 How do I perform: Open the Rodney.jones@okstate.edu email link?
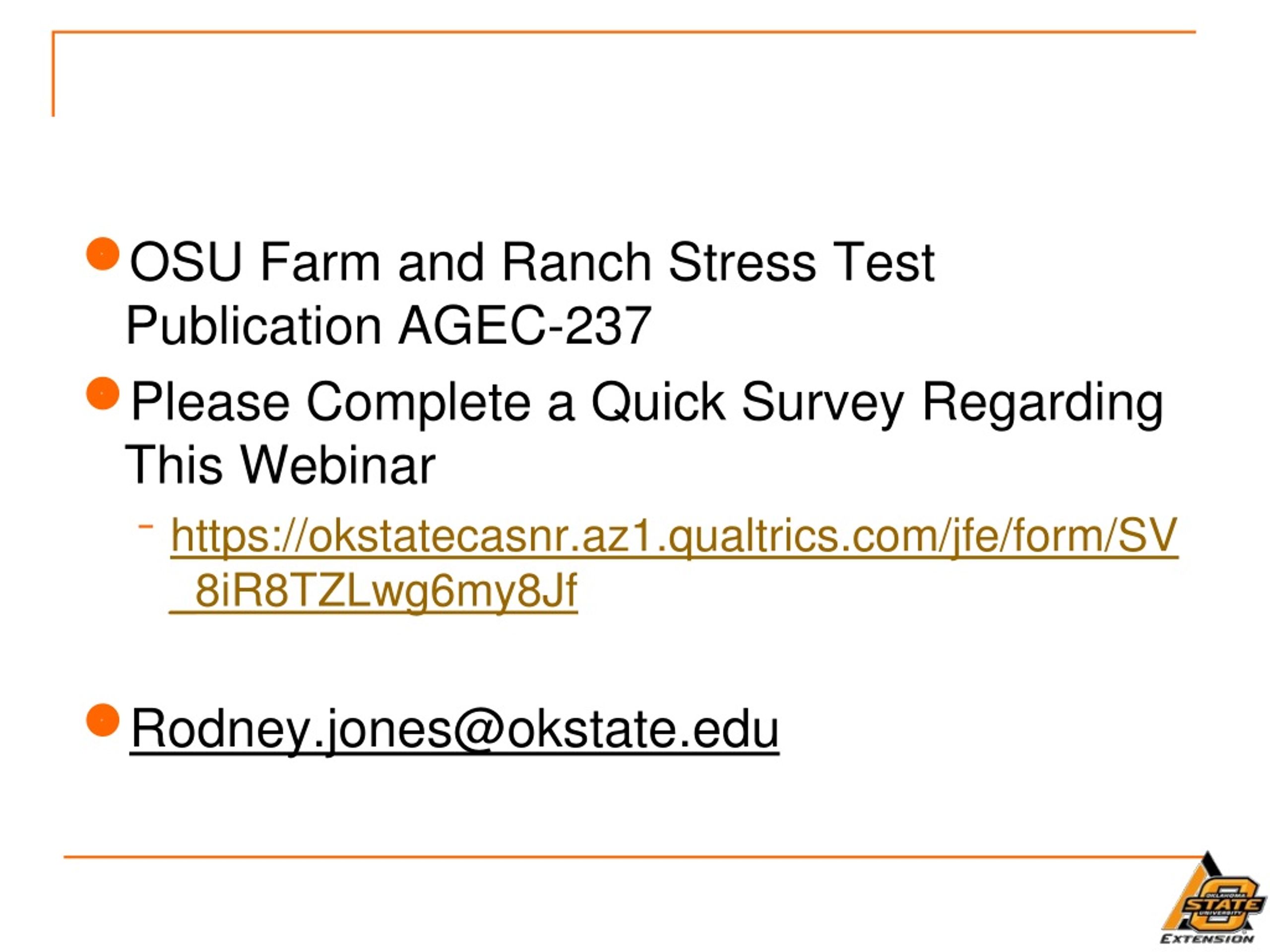[x=455, y=729]
